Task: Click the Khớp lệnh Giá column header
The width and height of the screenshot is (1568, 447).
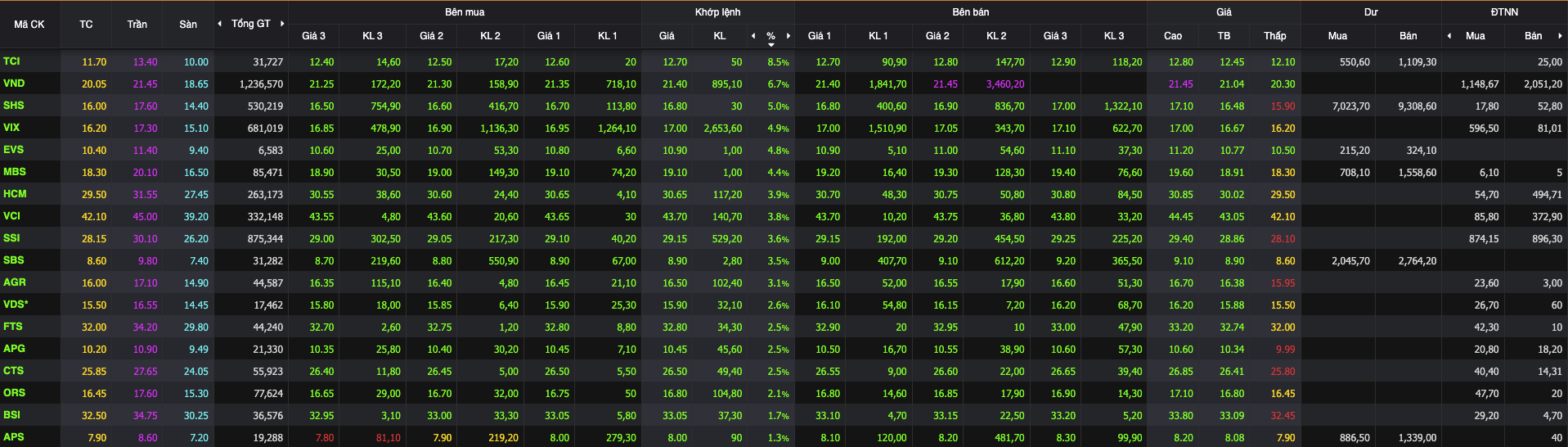Action: pyautogui.click(x=667, y=36)
